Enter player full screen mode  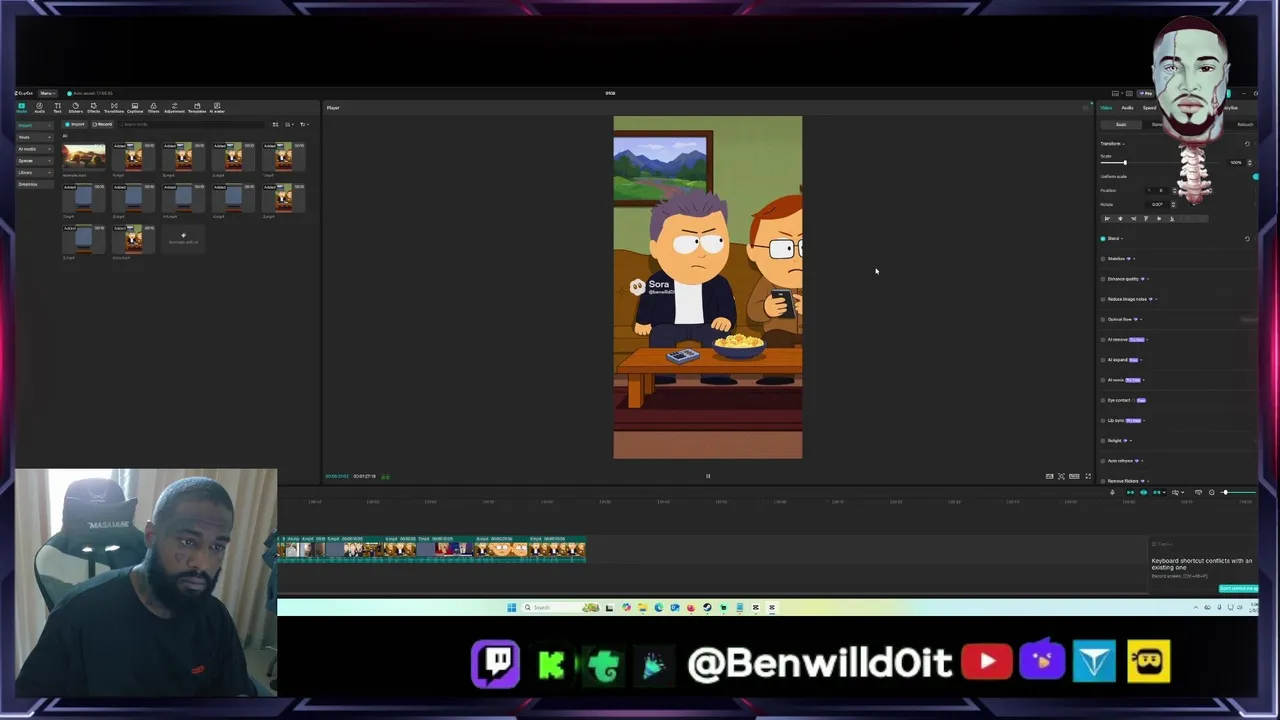click(x=1088, y=476)
